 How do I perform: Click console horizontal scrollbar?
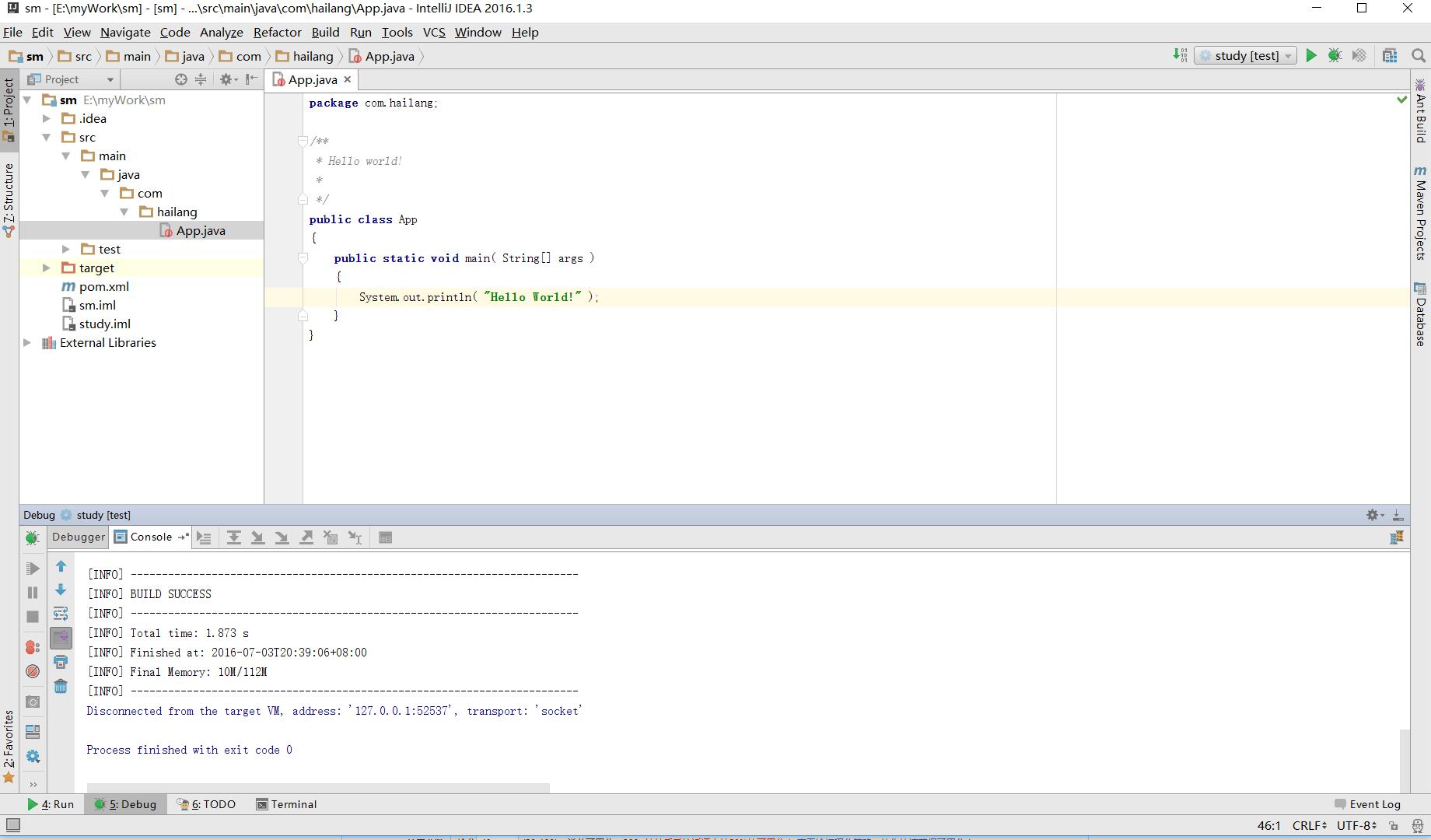(318, 788)
